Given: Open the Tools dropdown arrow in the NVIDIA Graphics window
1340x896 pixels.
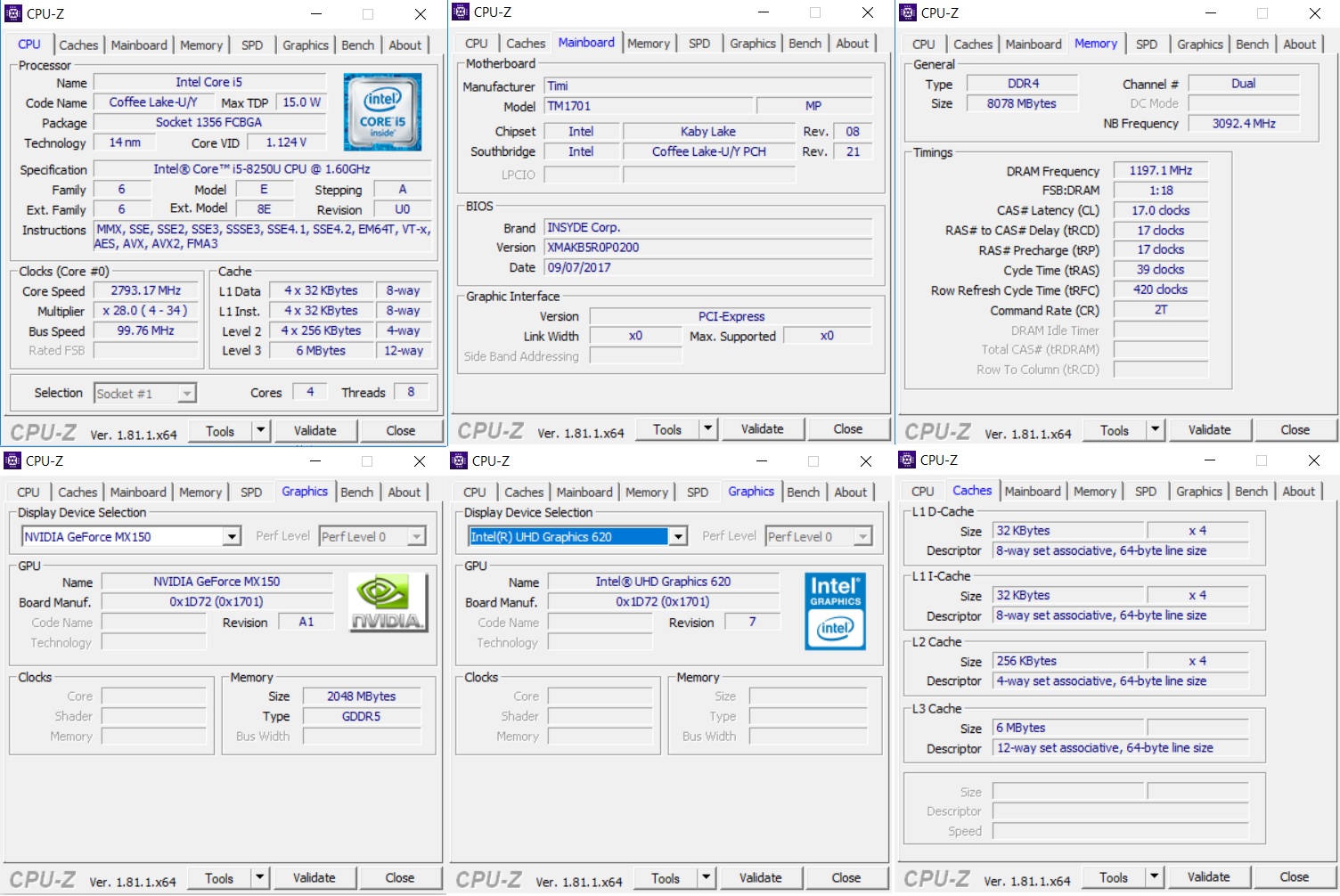Looking at the screenshot, I should point(259,878).
